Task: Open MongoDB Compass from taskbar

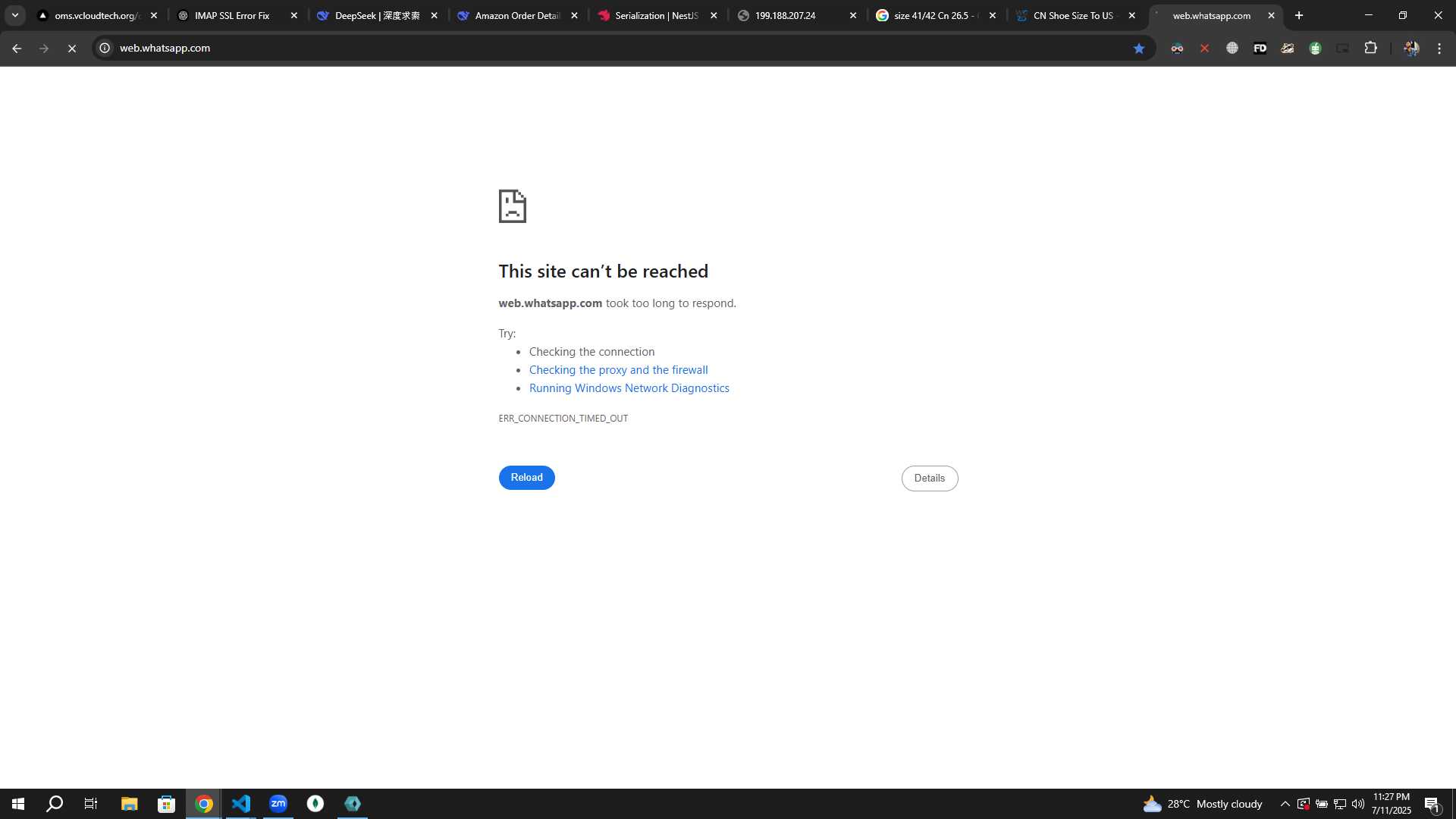Action: (315, 804)
